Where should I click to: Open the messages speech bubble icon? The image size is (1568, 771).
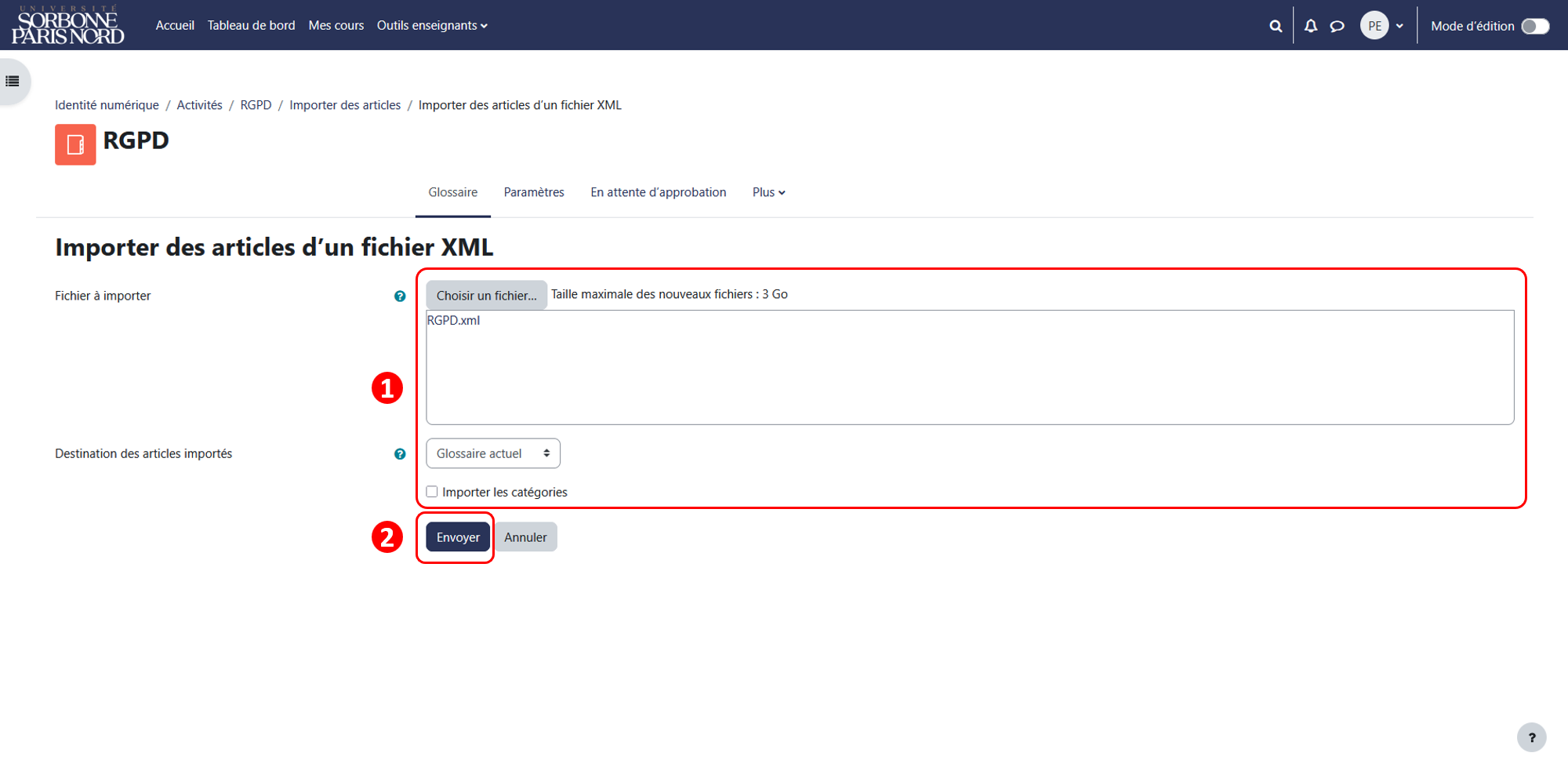pyautogui.click(x=1338, y=26)
